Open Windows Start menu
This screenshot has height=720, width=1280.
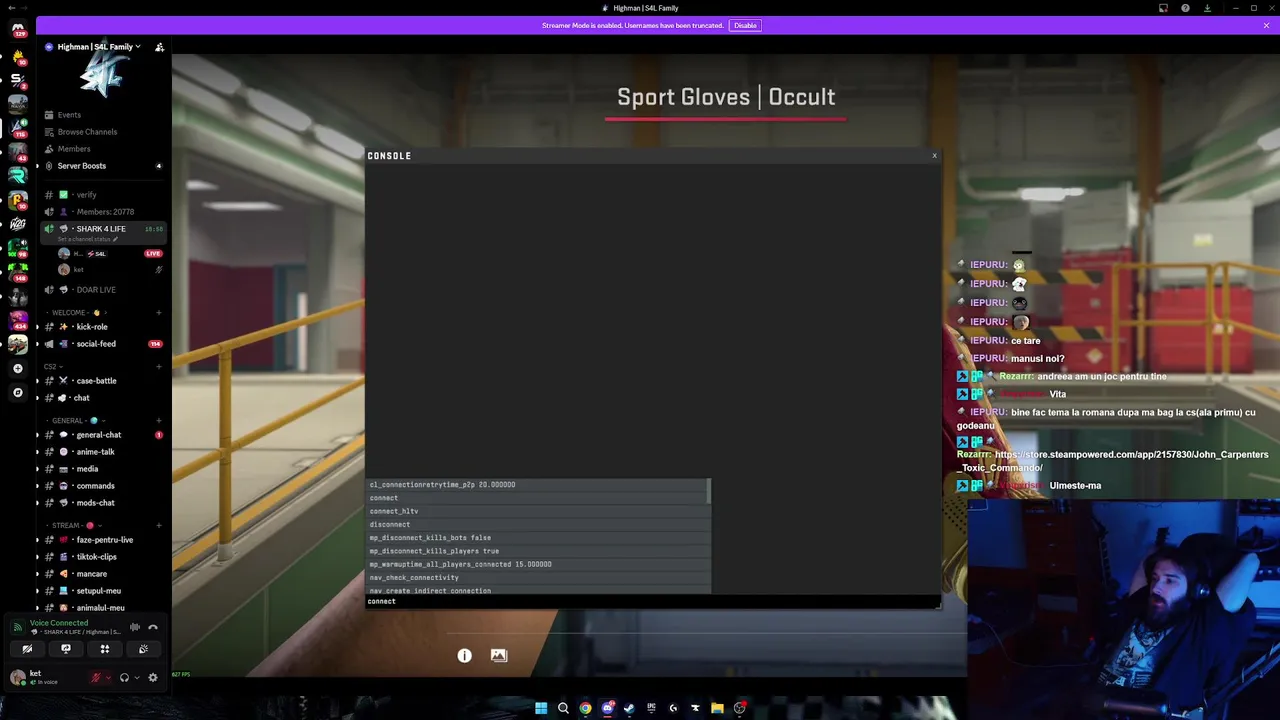[x=541, y=708]
